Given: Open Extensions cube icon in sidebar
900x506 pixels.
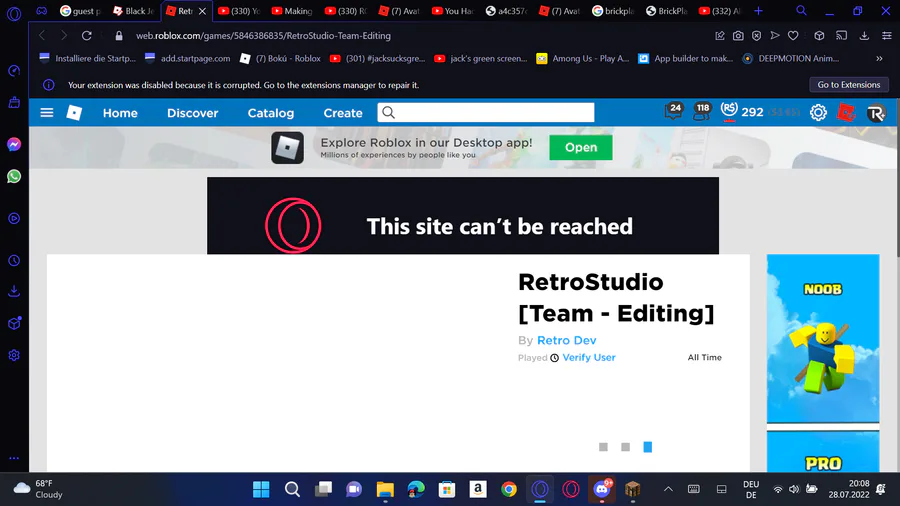Looking at the screenshot, I should [14, 324].
